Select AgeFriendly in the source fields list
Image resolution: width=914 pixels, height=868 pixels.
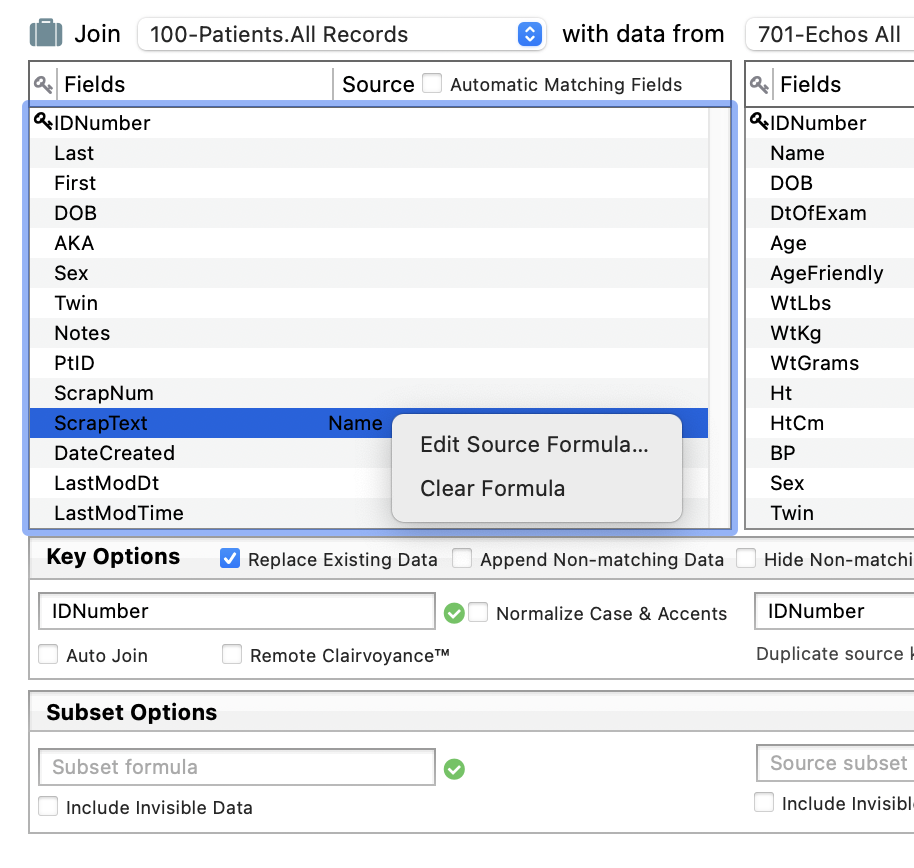click(826, 273)
